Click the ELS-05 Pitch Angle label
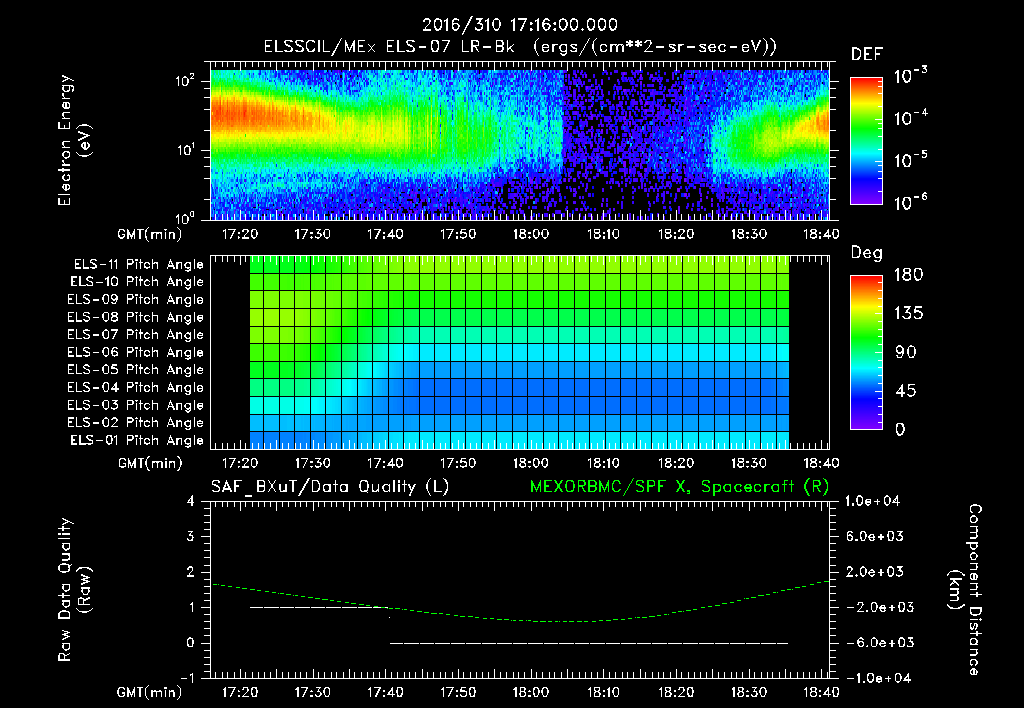 click(x=136, y=370)
